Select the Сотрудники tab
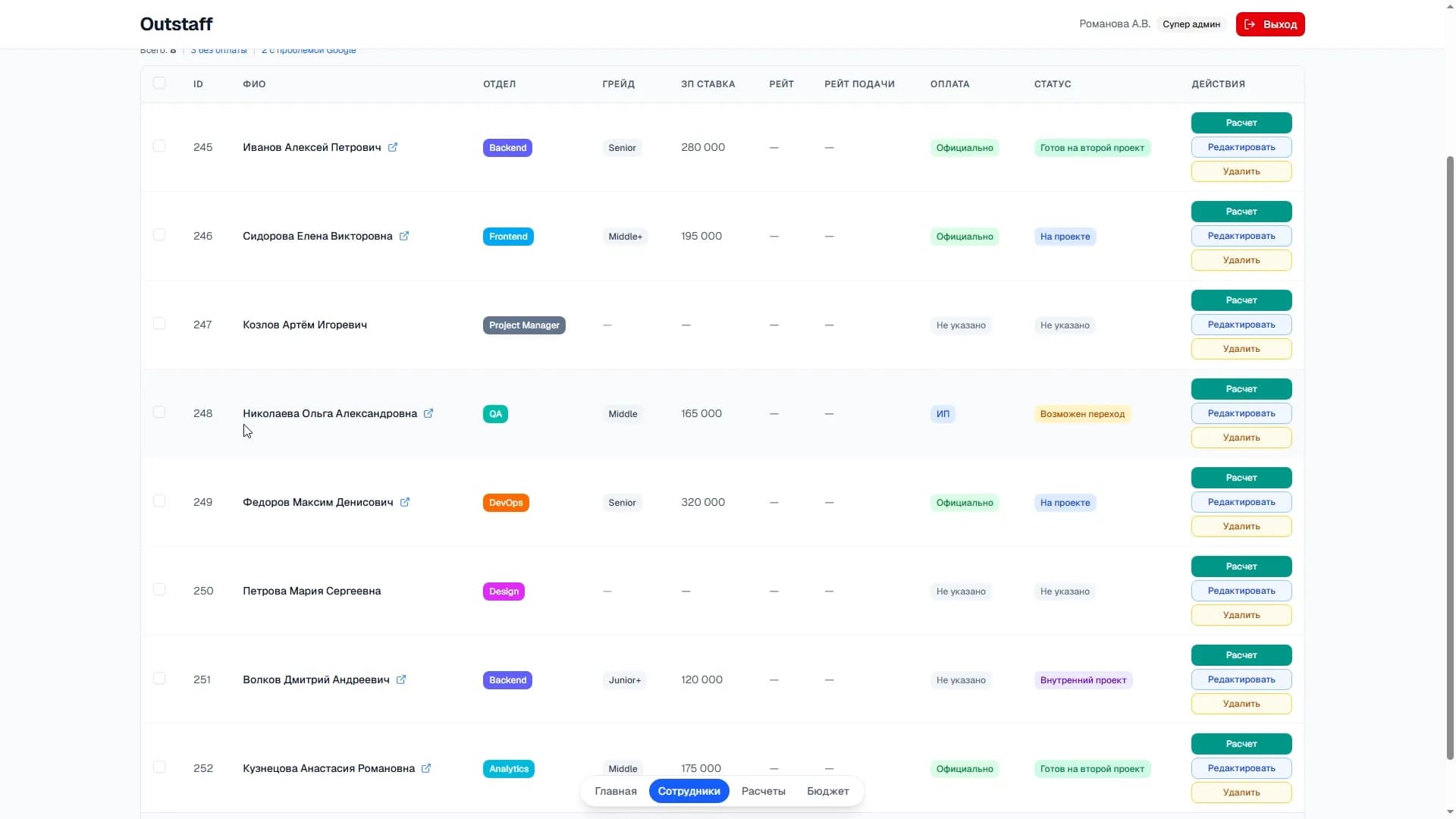 [x=689, y=791]
